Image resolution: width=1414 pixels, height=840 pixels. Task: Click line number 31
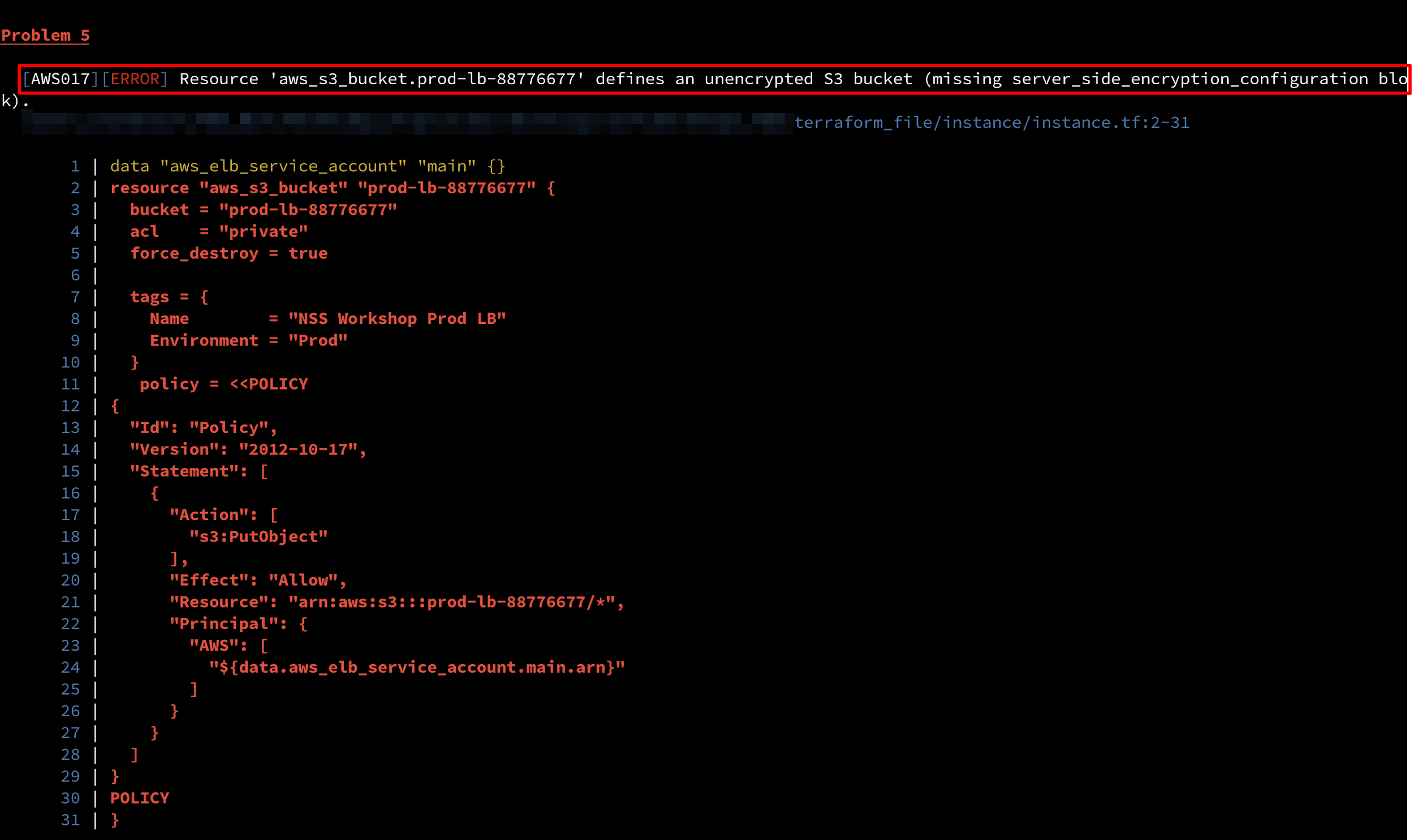pos(70,820)
